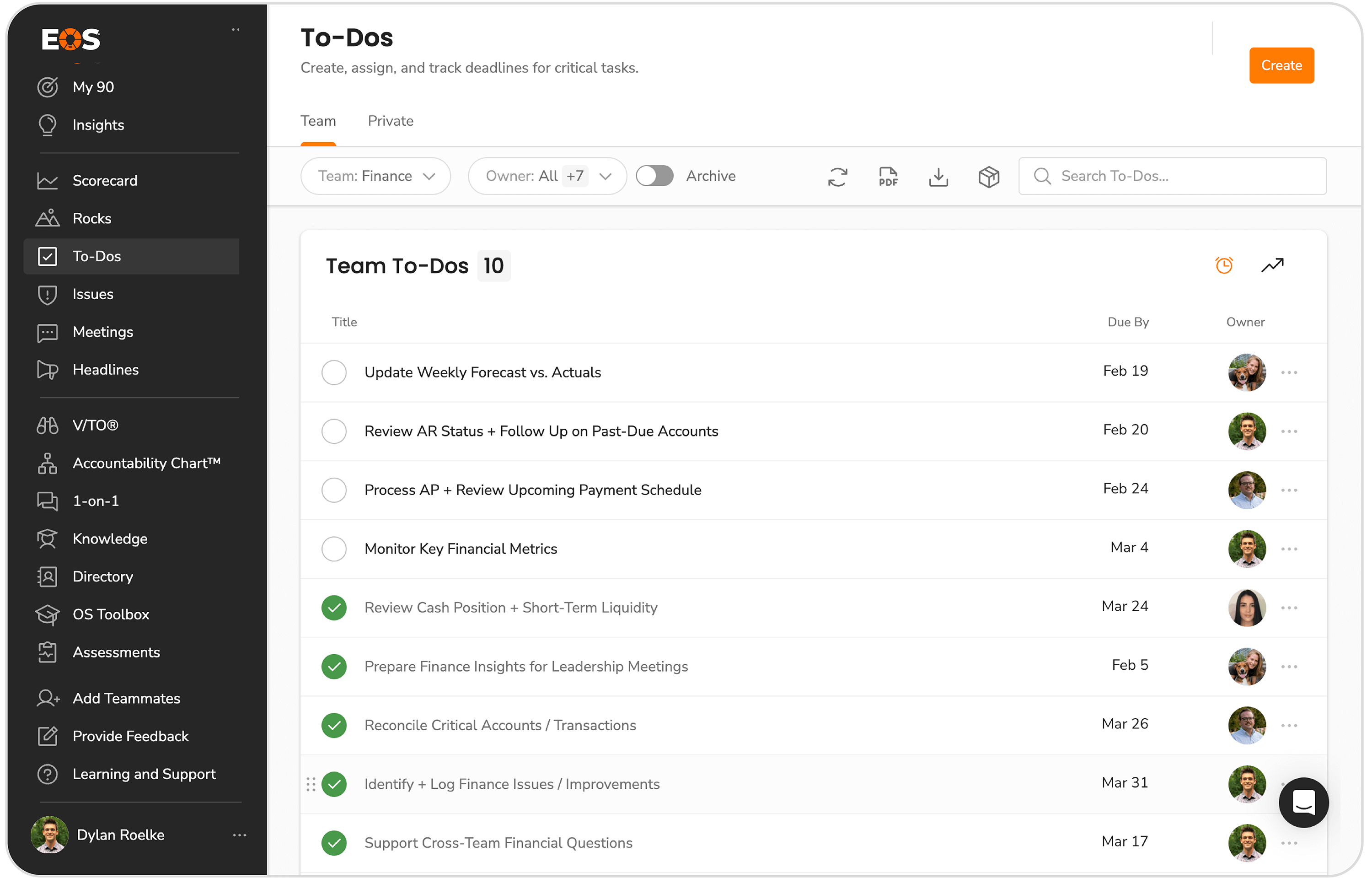Mark Monitor Key Financial Metrics as complete
Screen dimensions: 1372x878
(x=334, y=549)
